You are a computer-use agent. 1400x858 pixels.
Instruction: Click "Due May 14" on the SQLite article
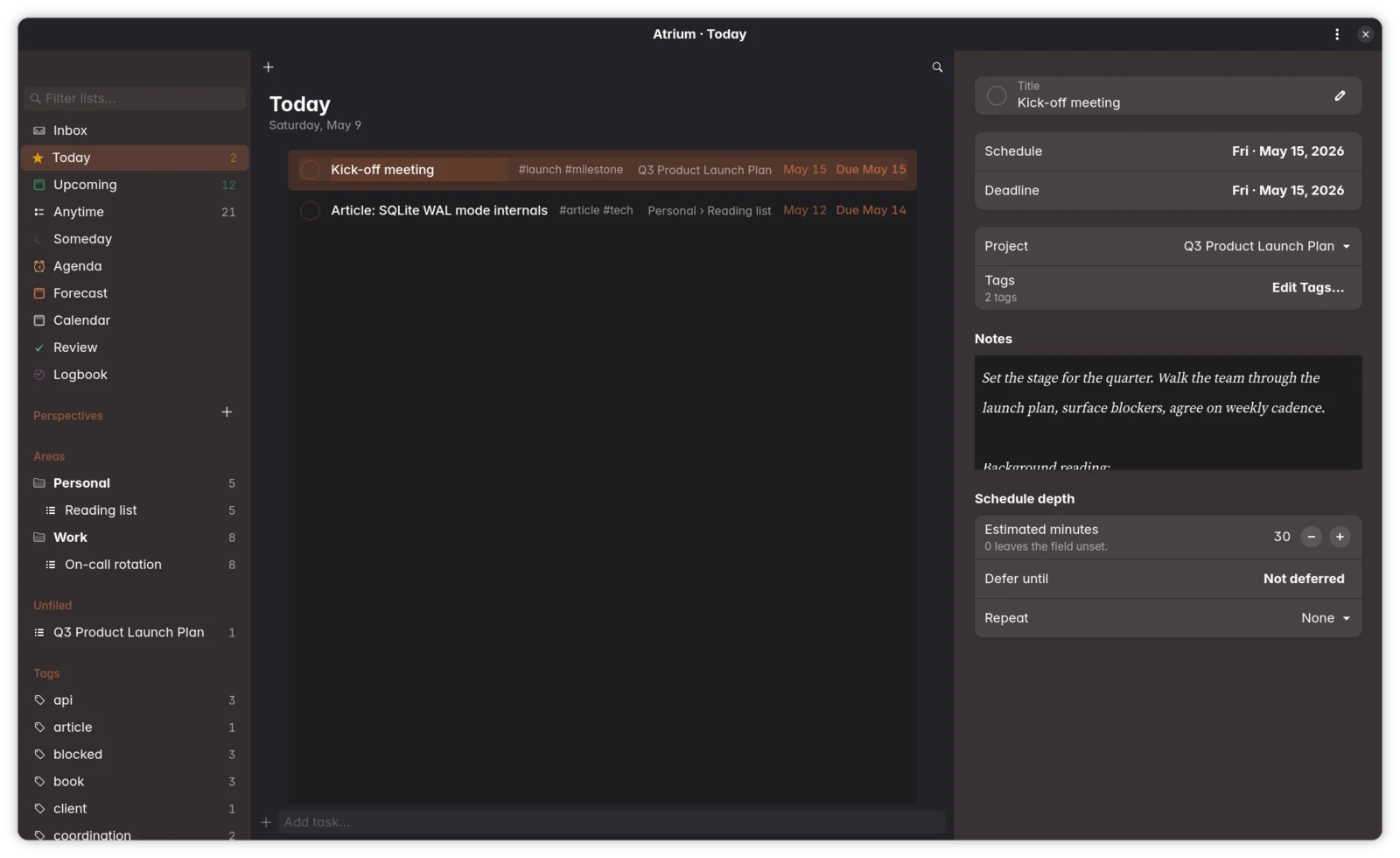(871, 210)
